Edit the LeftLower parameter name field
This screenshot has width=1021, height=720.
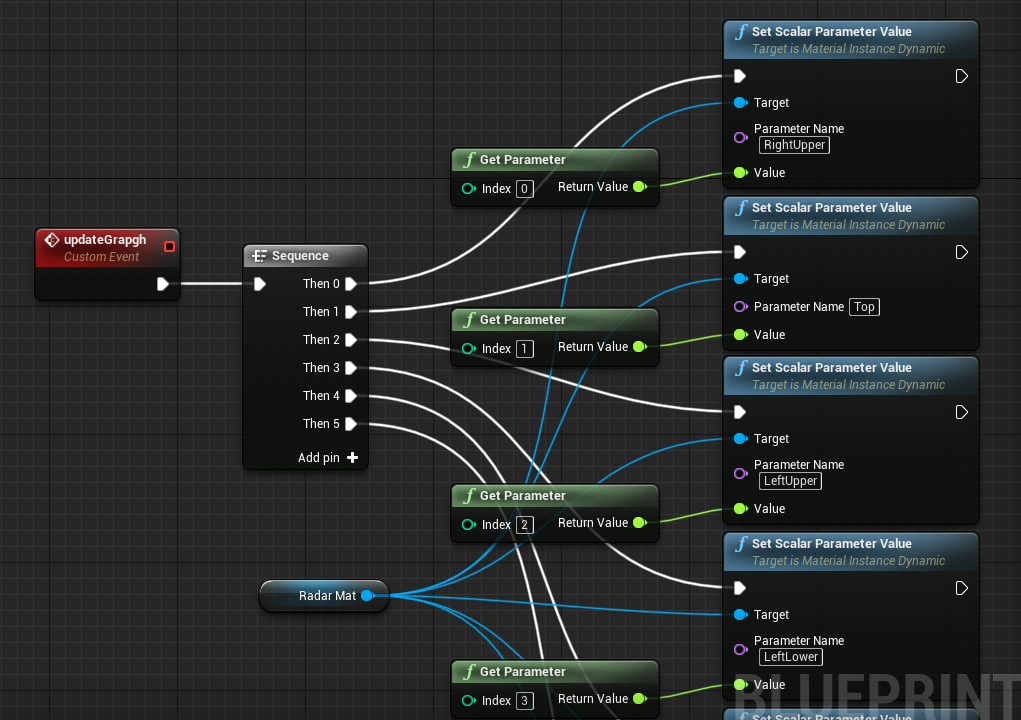[791, 657]
